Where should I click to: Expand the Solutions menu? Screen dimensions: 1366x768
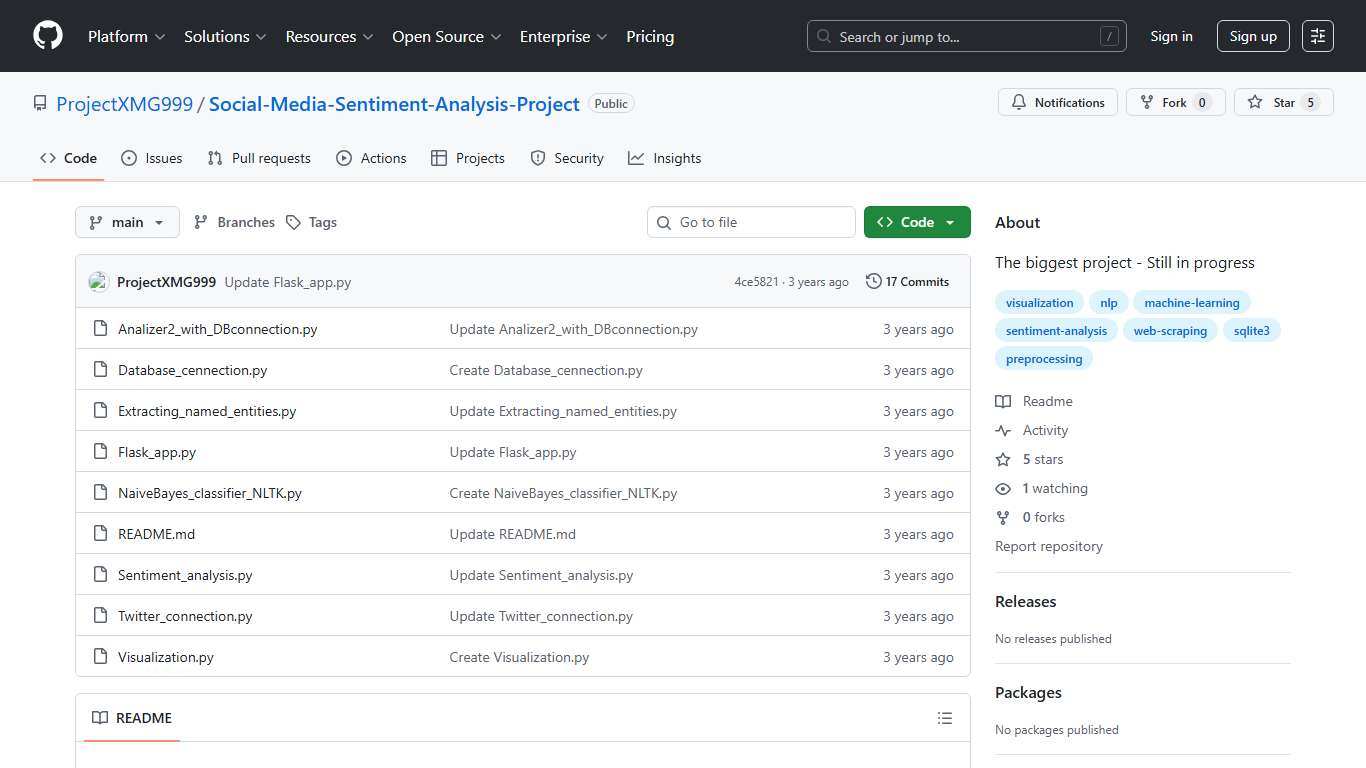tap(224, 36)
